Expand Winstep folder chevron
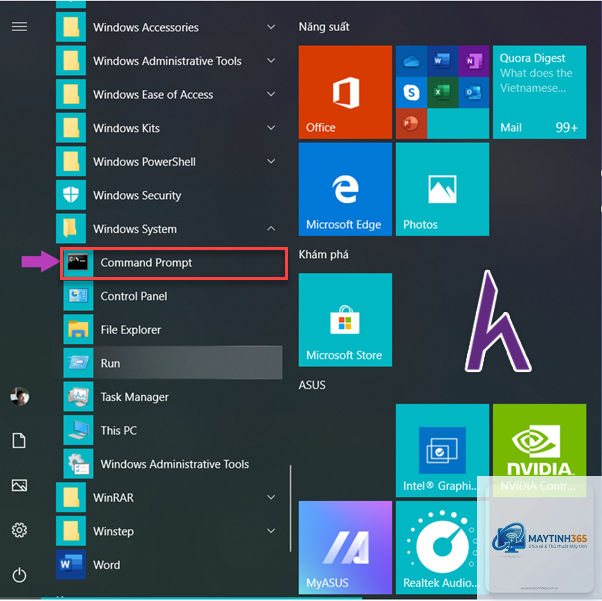The image size is (602, 601). coord(271,531)
